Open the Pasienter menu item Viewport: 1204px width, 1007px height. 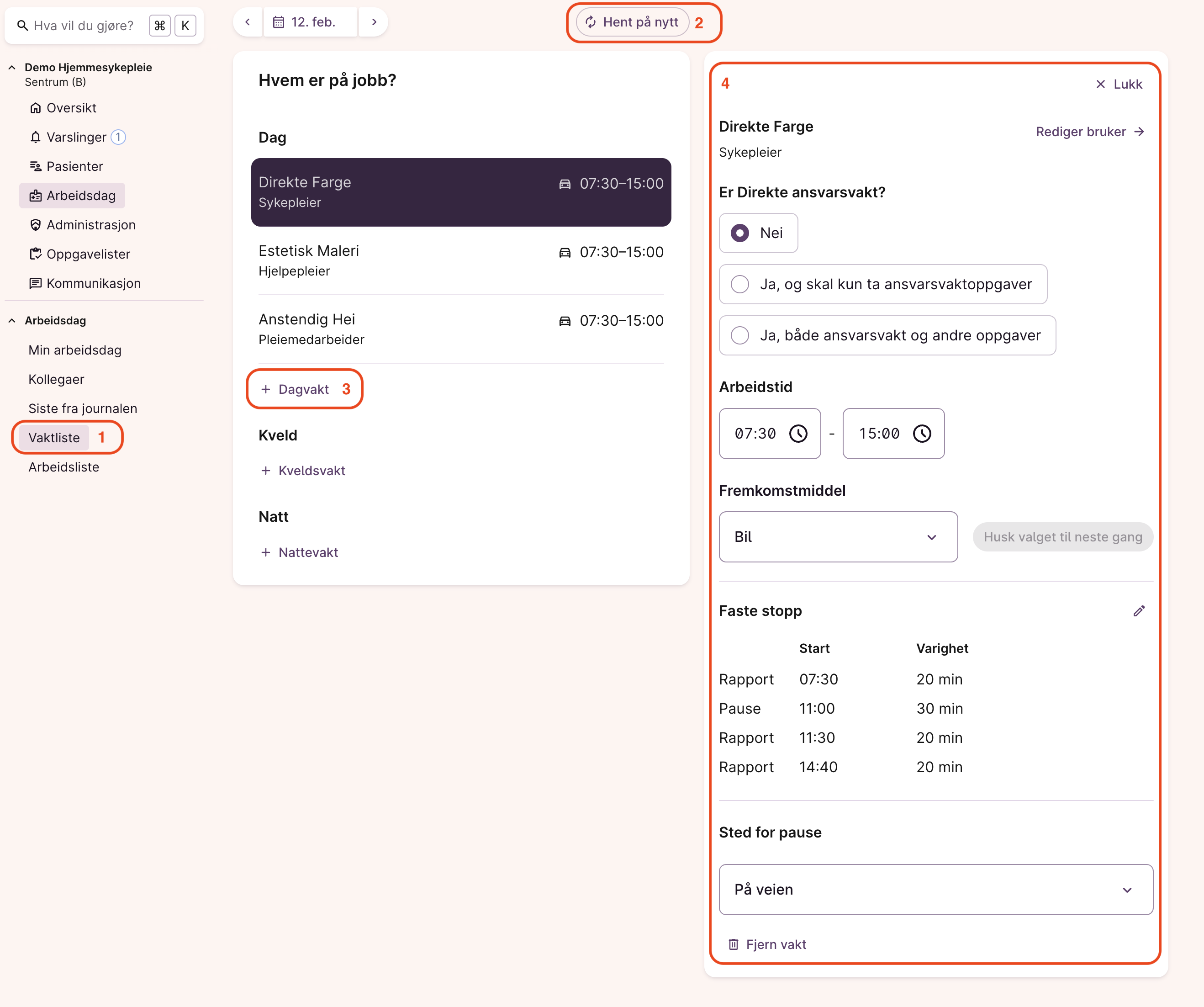coord(74,166)
